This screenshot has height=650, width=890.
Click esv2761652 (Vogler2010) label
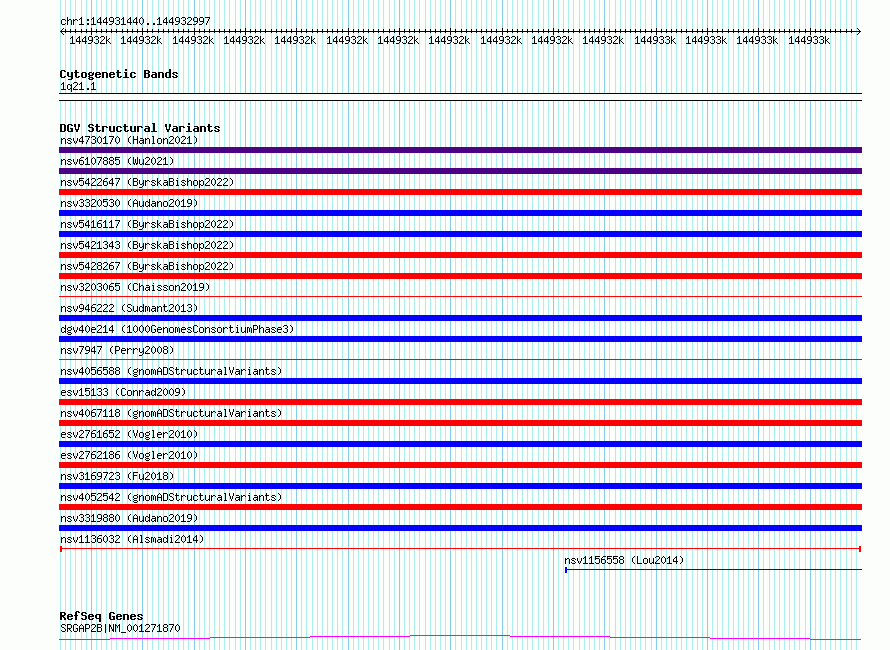[129, 434]
